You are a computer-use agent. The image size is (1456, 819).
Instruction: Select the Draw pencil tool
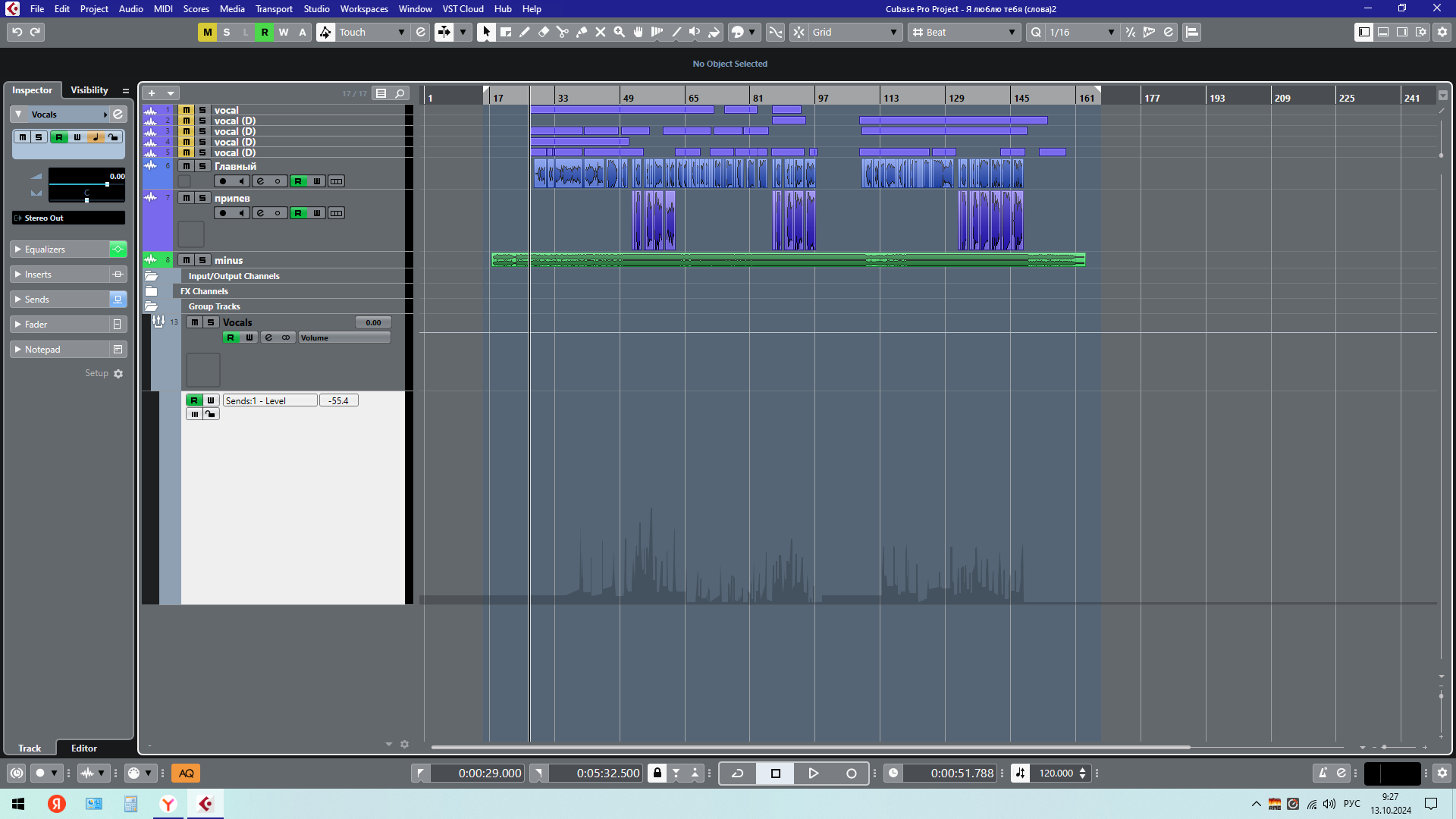(x=525, y=32)
